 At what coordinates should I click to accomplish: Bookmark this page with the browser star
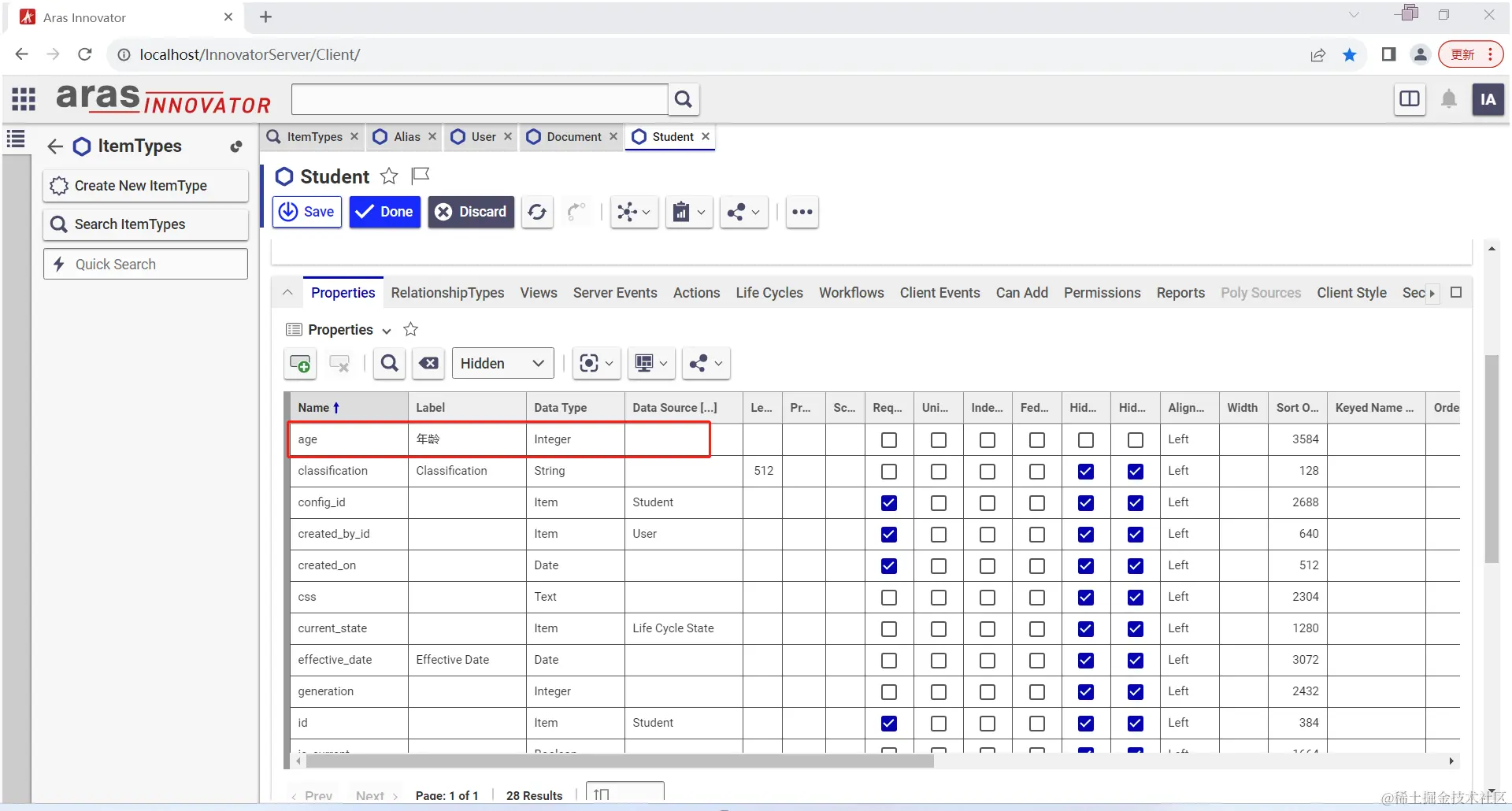coord(1350,54)
